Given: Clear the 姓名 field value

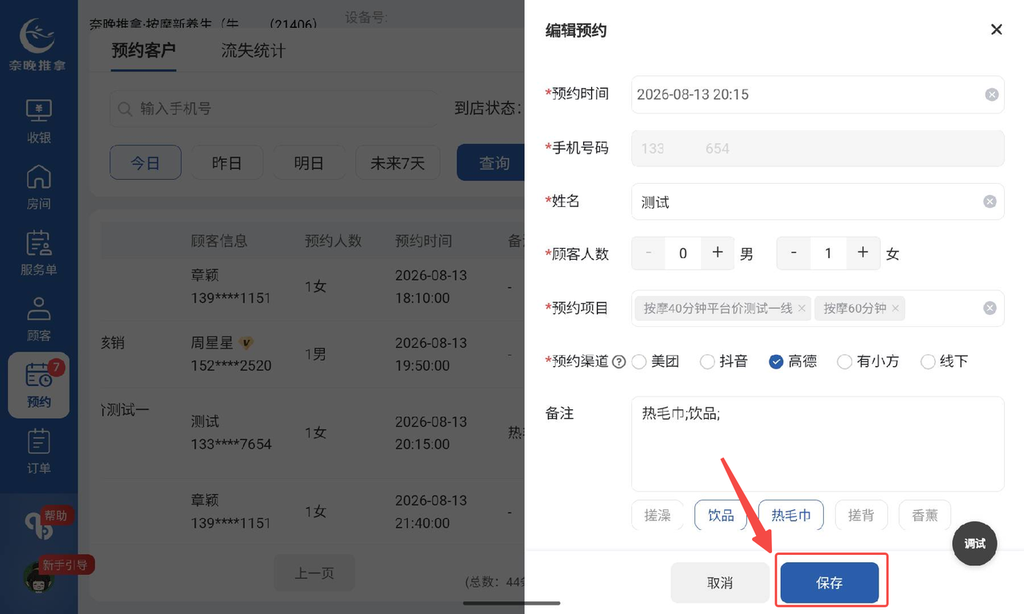Looking at the screenshot, I should 990,202.
